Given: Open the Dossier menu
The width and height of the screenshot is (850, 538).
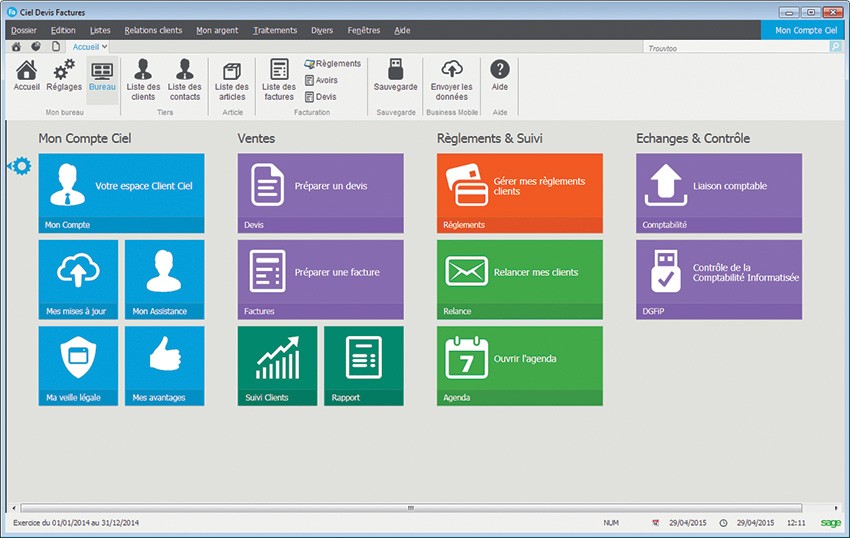Looking at the screenshot, I should click(23, 30).
